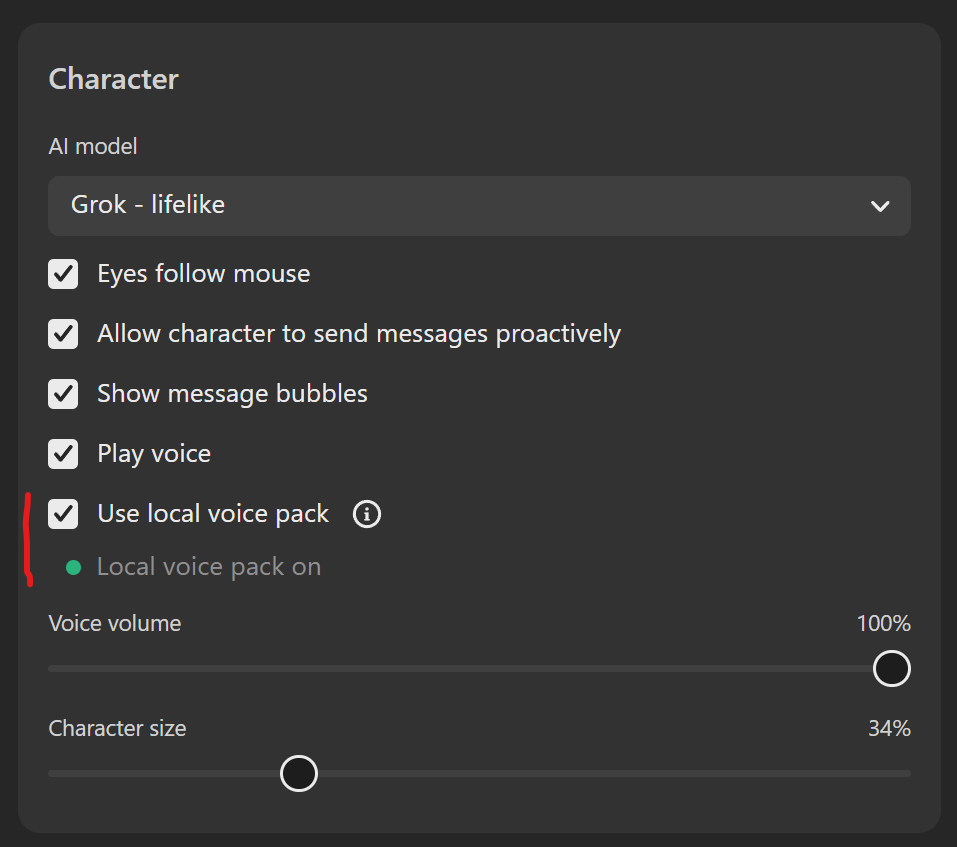Click the info icon beside Use local voice pack
The width and height of the screenshot is (957, 847).
(x=367, y=514)
